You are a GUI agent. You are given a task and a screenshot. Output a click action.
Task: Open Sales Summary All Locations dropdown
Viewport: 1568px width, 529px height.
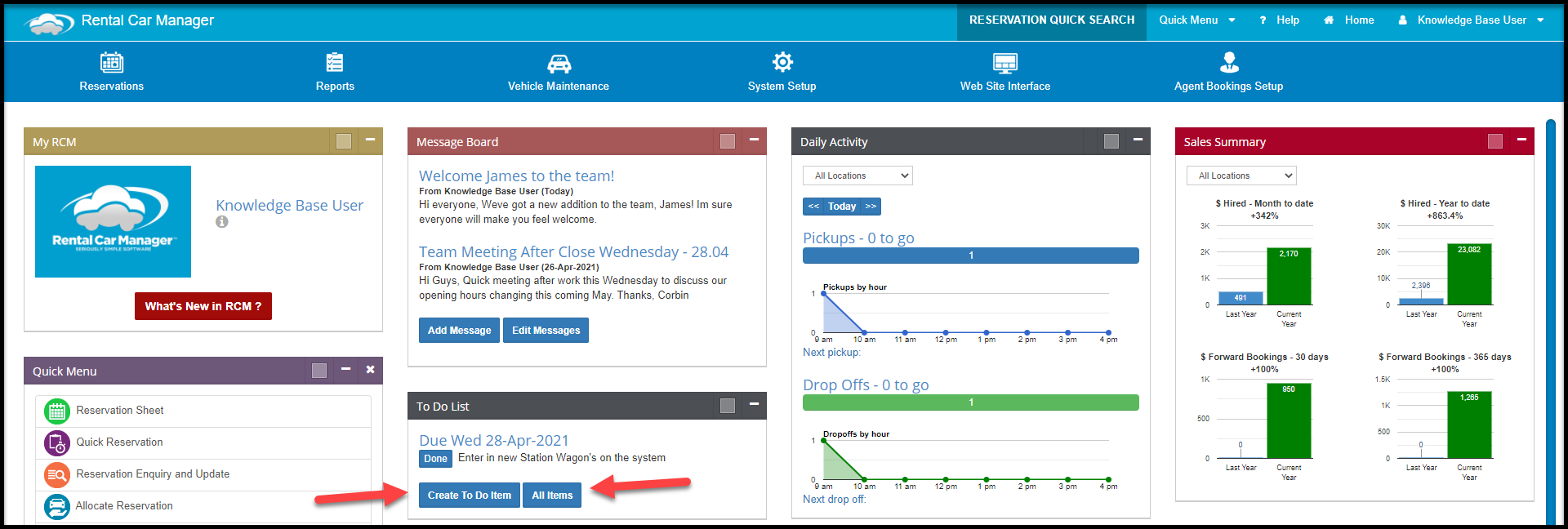(1241, 176)
